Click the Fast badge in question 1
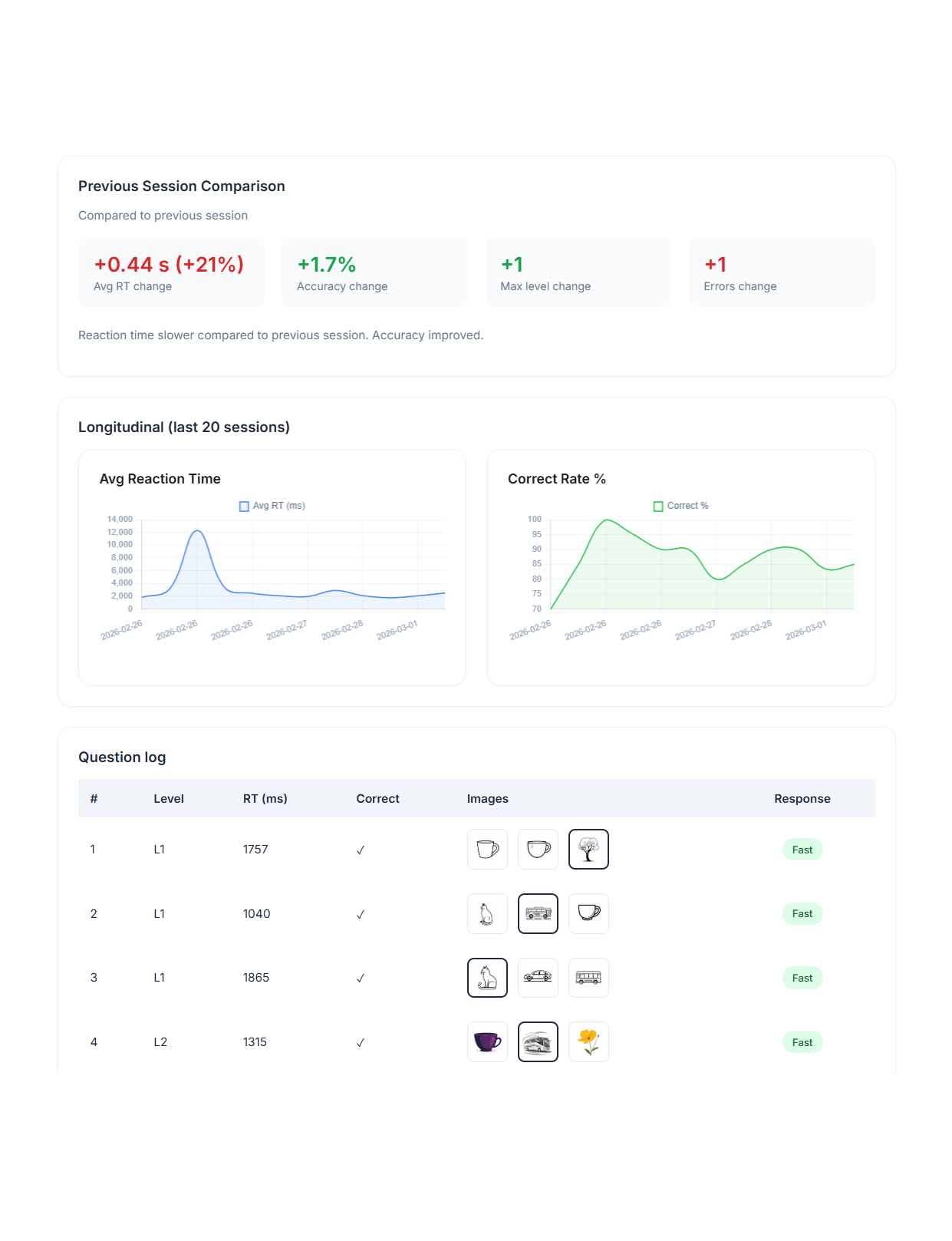952x1241 pixels. [x=802, y=850]
